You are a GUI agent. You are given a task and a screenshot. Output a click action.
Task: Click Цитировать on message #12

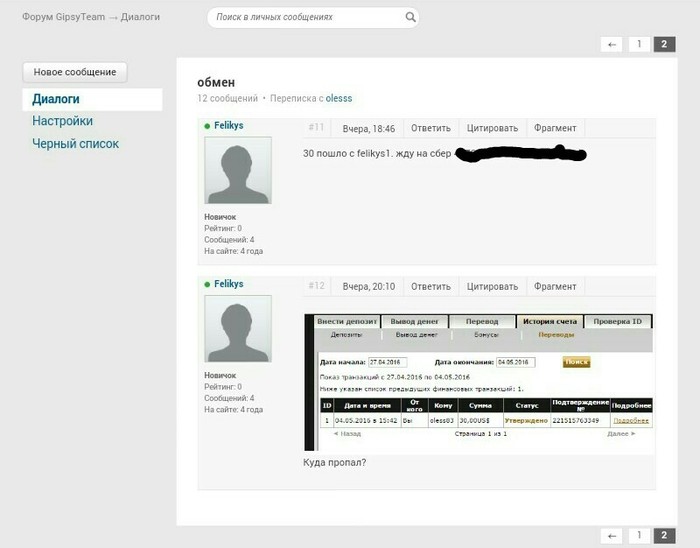(492, 286)
